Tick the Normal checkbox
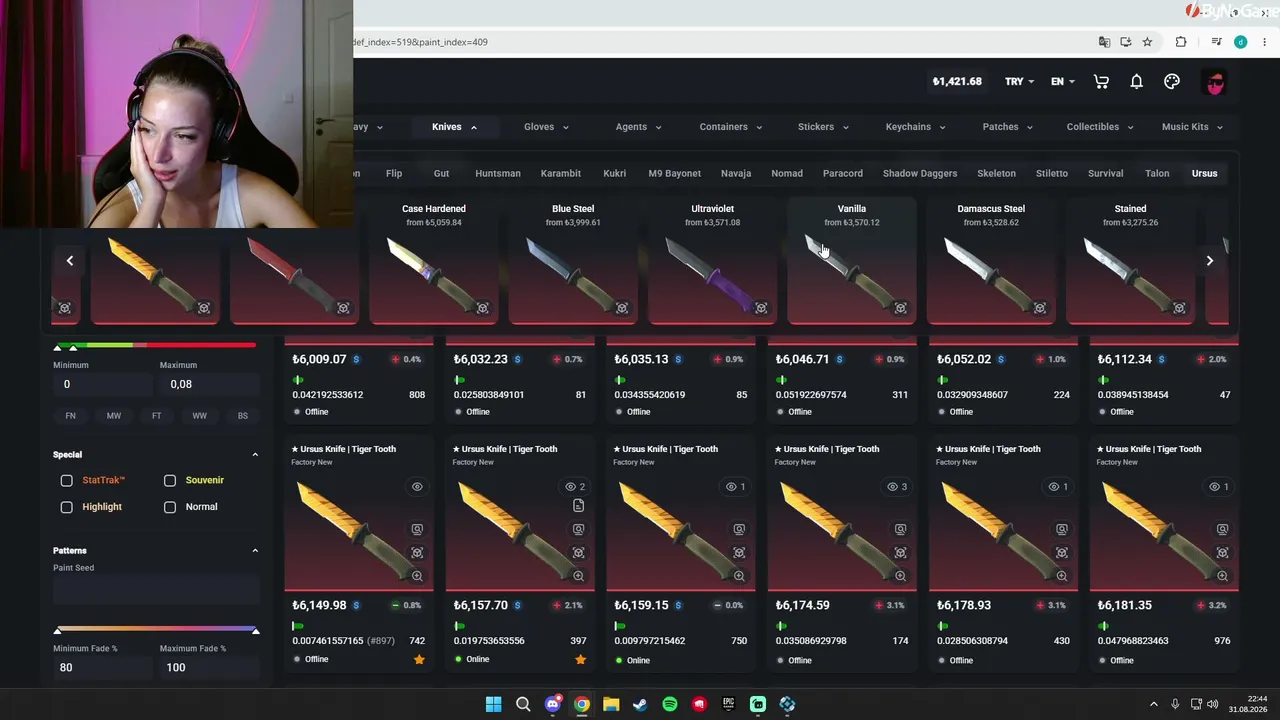This screenshot has height=720, width=1280. pyautogui.click(x=170, y=507)
